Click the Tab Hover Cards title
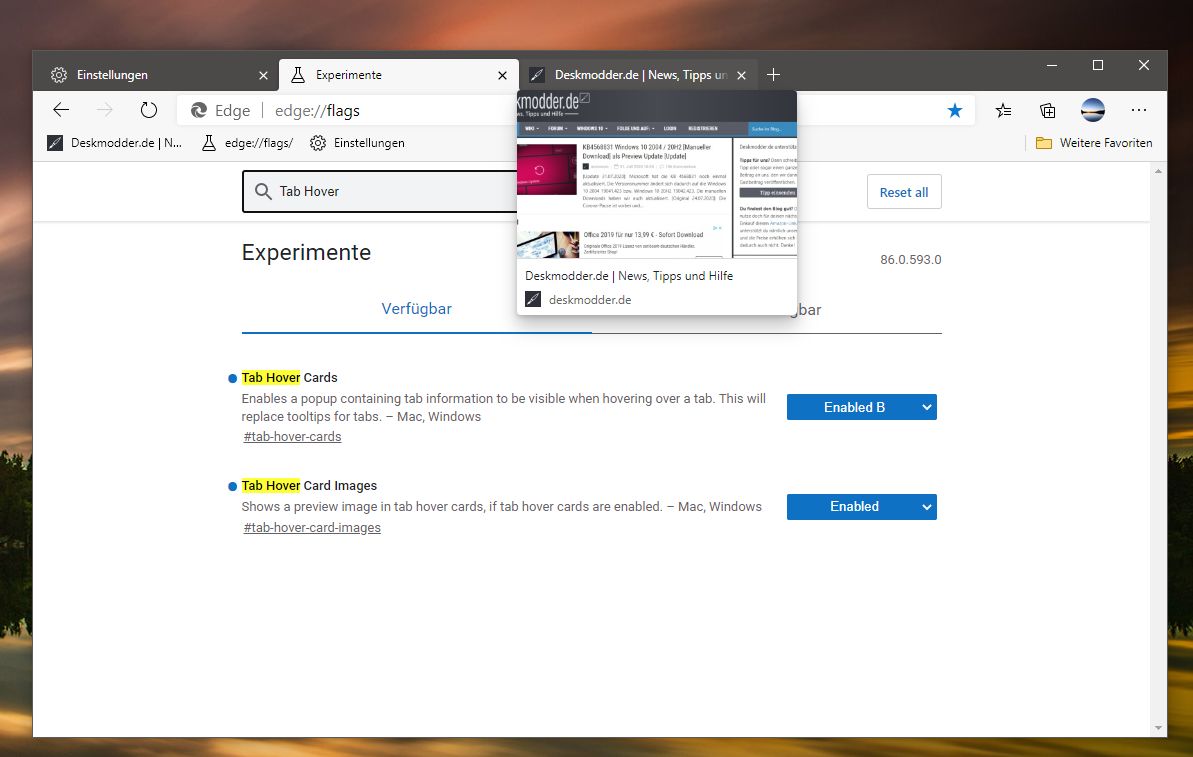The image size is (1193, 757). [289, 377]
